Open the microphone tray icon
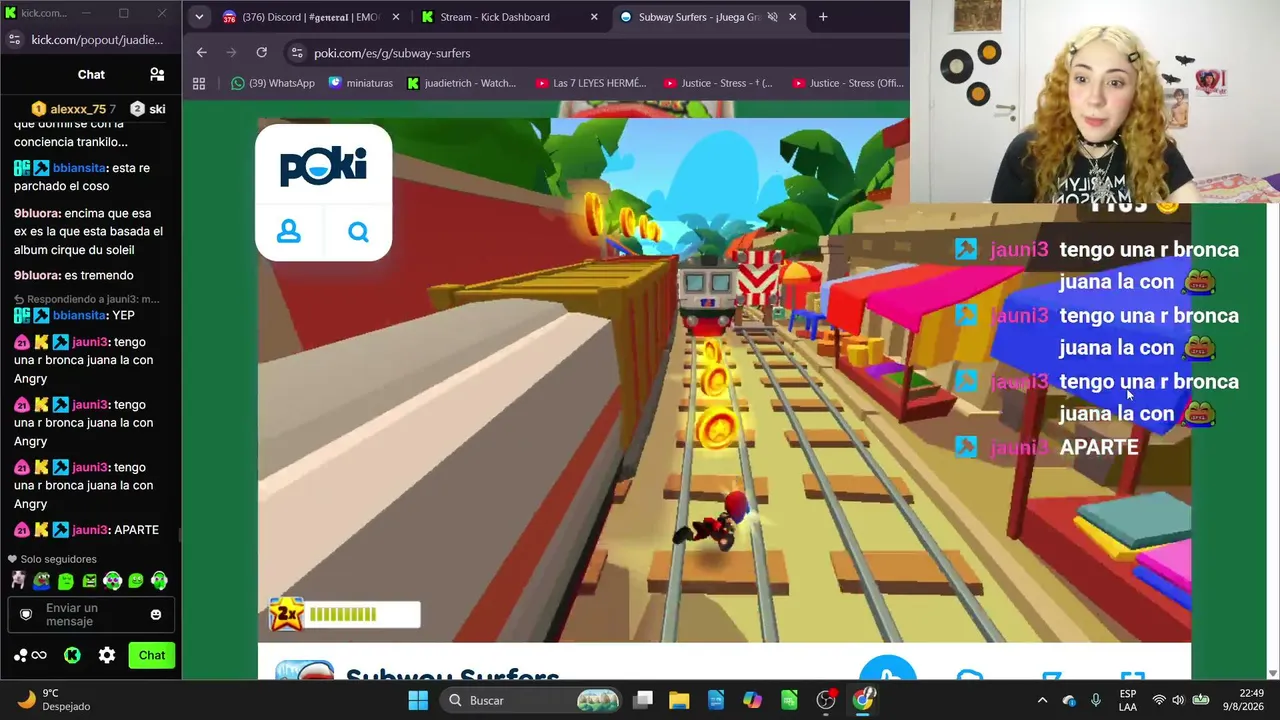 [x=1096, y=700]
